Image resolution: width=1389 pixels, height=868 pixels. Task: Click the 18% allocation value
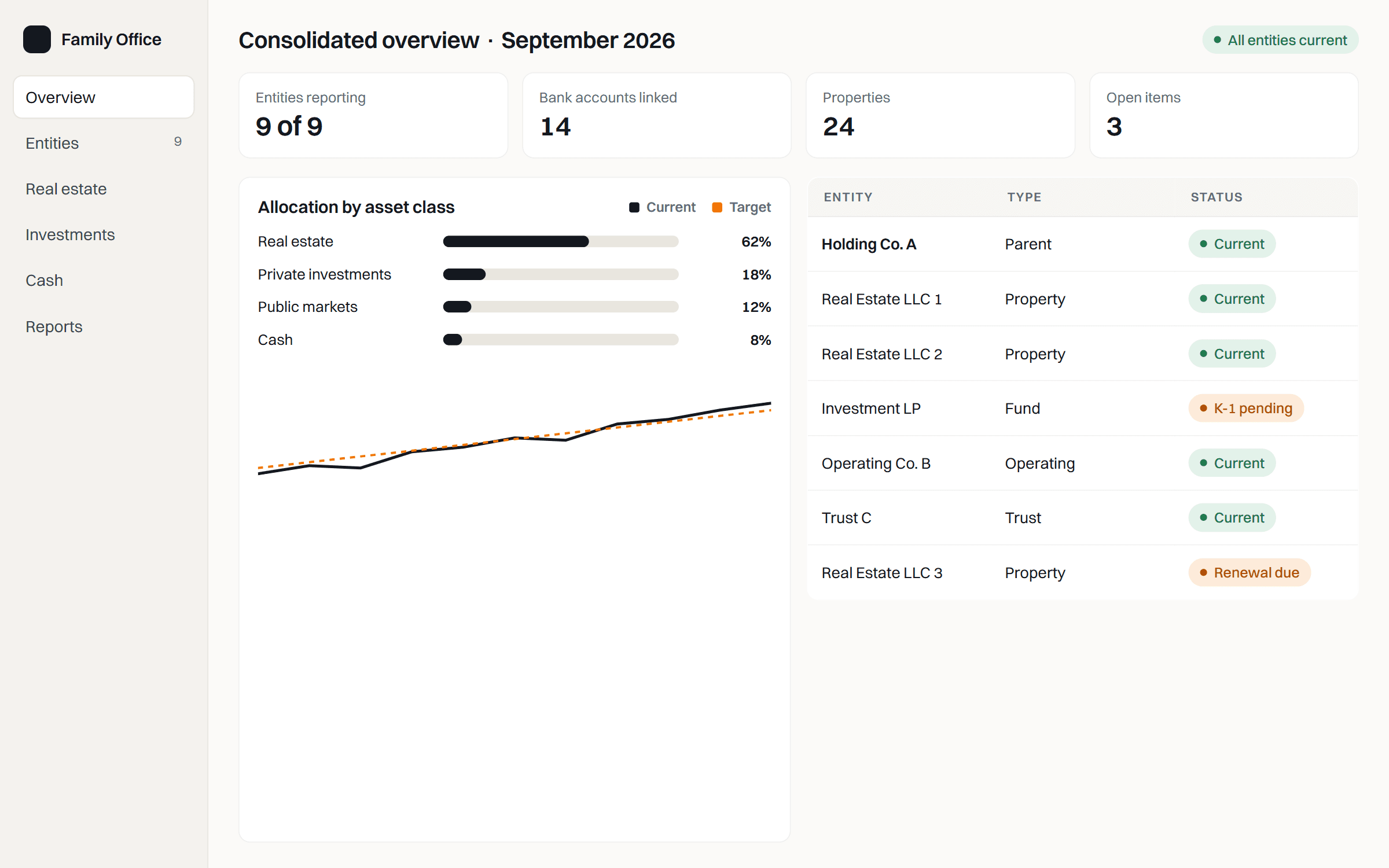pos(756,274)
